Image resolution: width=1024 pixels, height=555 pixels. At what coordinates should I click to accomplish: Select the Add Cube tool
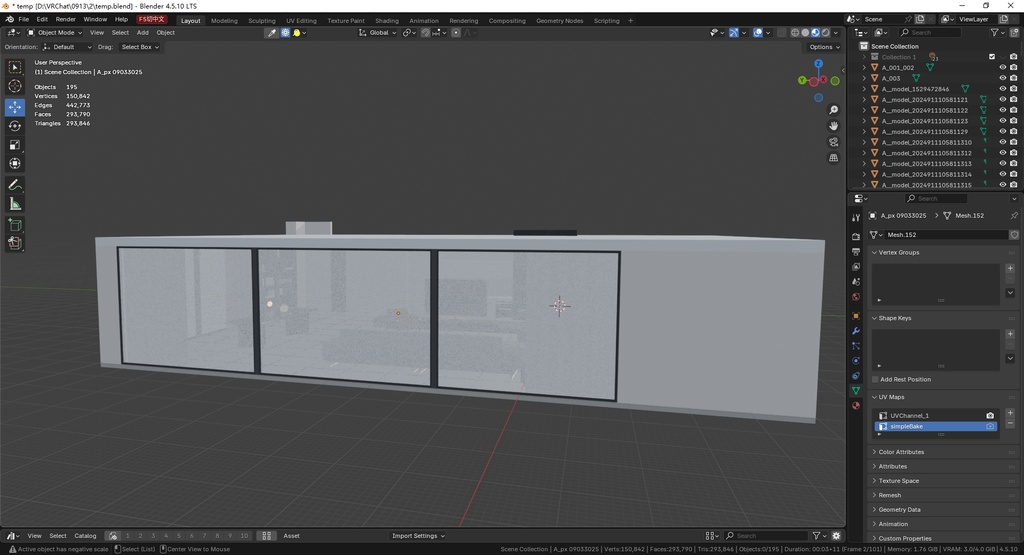tap(14, 225)
